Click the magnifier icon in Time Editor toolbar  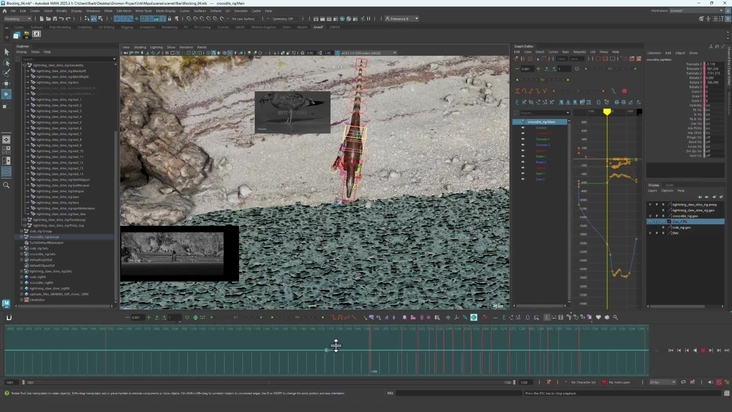[615, 317]
